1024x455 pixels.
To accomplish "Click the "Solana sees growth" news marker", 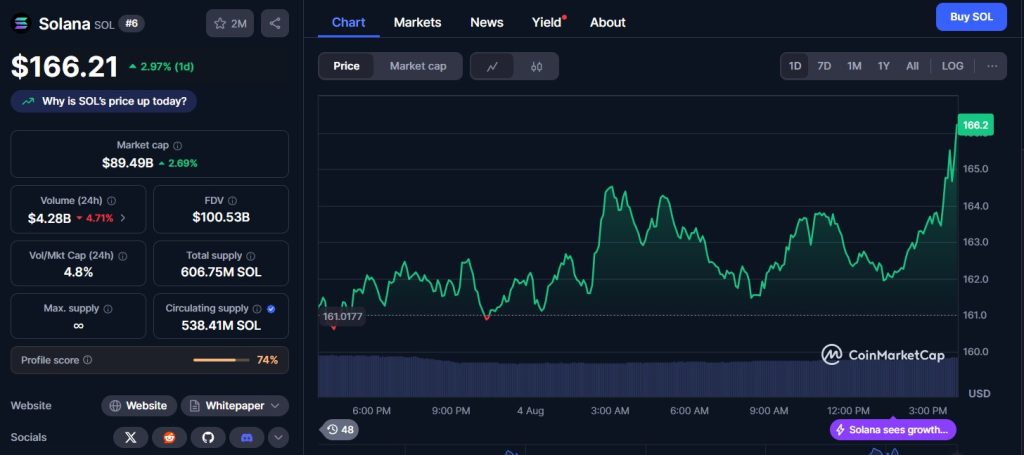I will coord(893,430).
